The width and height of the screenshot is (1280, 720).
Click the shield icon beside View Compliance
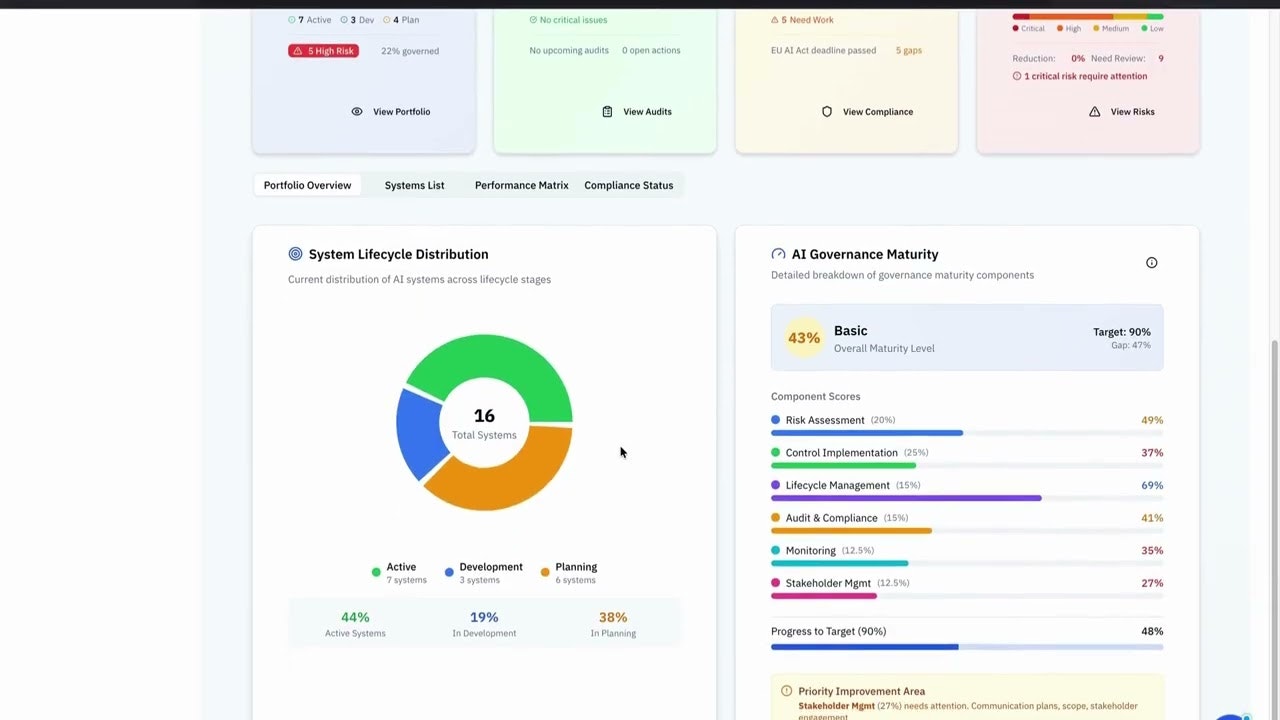tap(827, 112)
